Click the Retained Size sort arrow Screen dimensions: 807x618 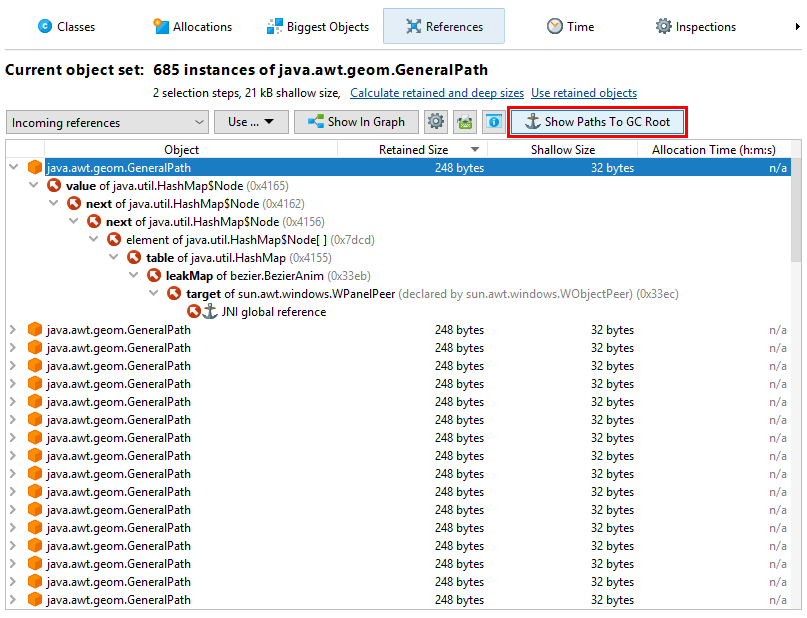tap(475, 150)
